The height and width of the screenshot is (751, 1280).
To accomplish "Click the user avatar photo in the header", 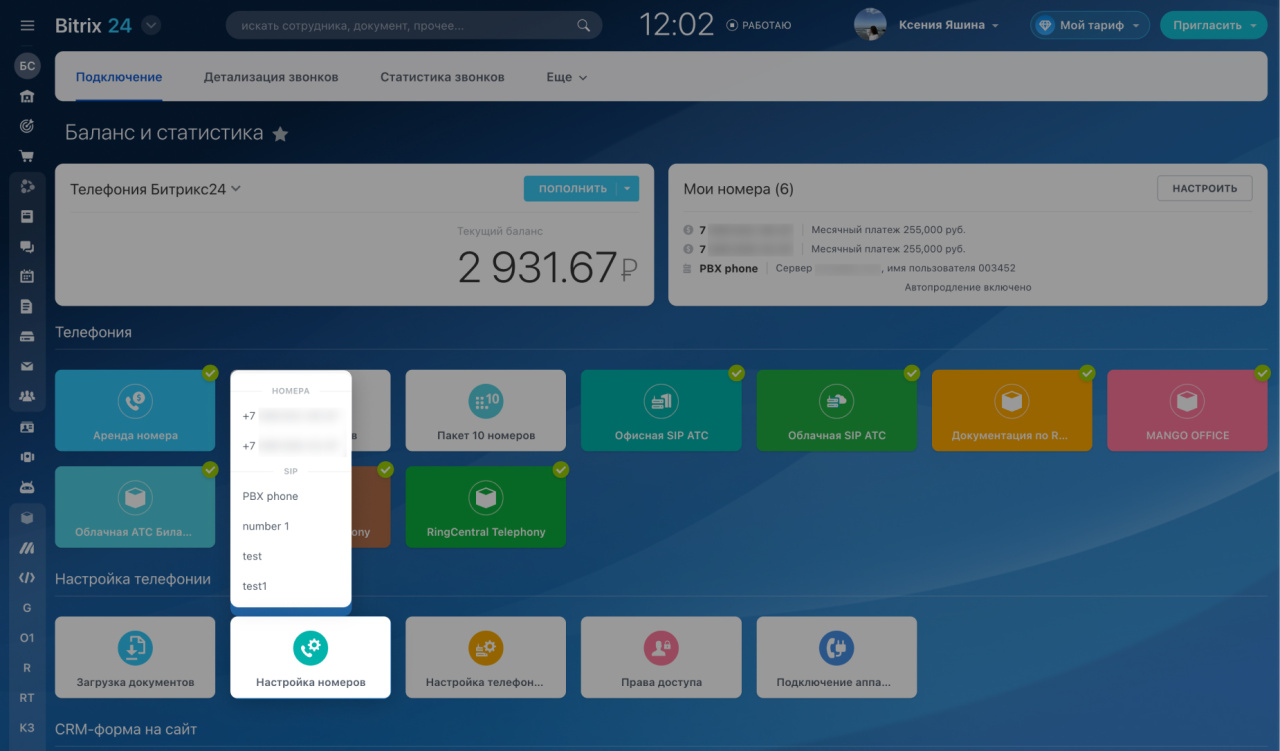I will (870, 25).
